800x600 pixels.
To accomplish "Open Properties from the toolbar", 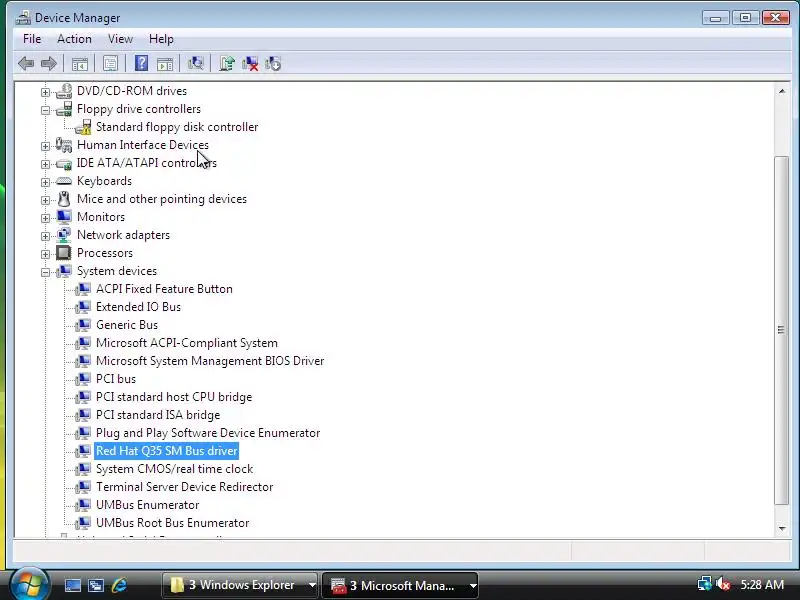I will point(110,64).
